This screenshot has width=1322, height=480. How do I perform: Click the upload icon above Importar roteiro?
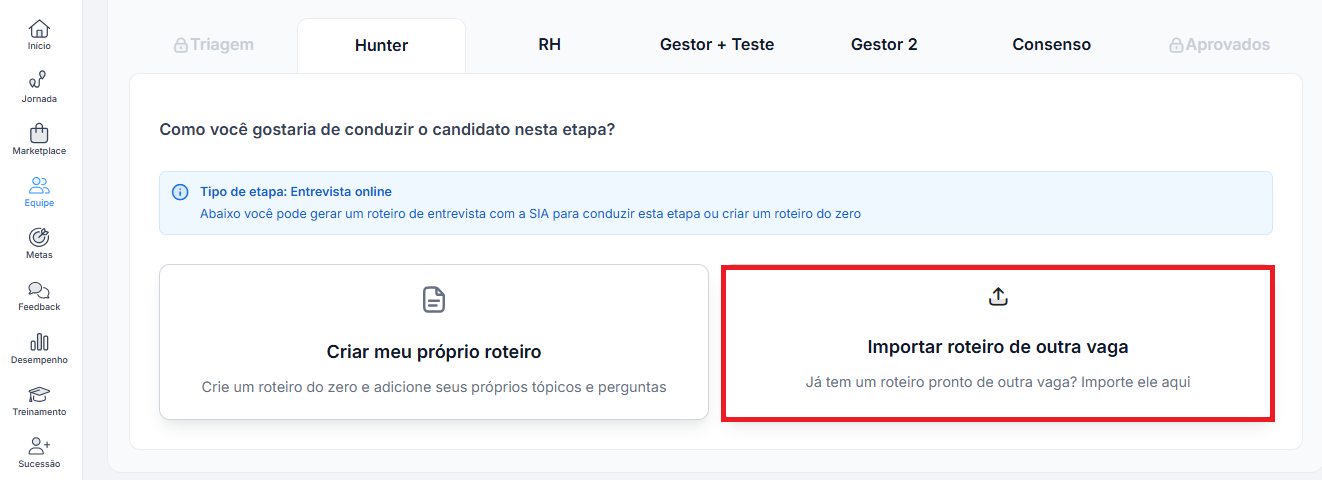(x=998, y=296)
